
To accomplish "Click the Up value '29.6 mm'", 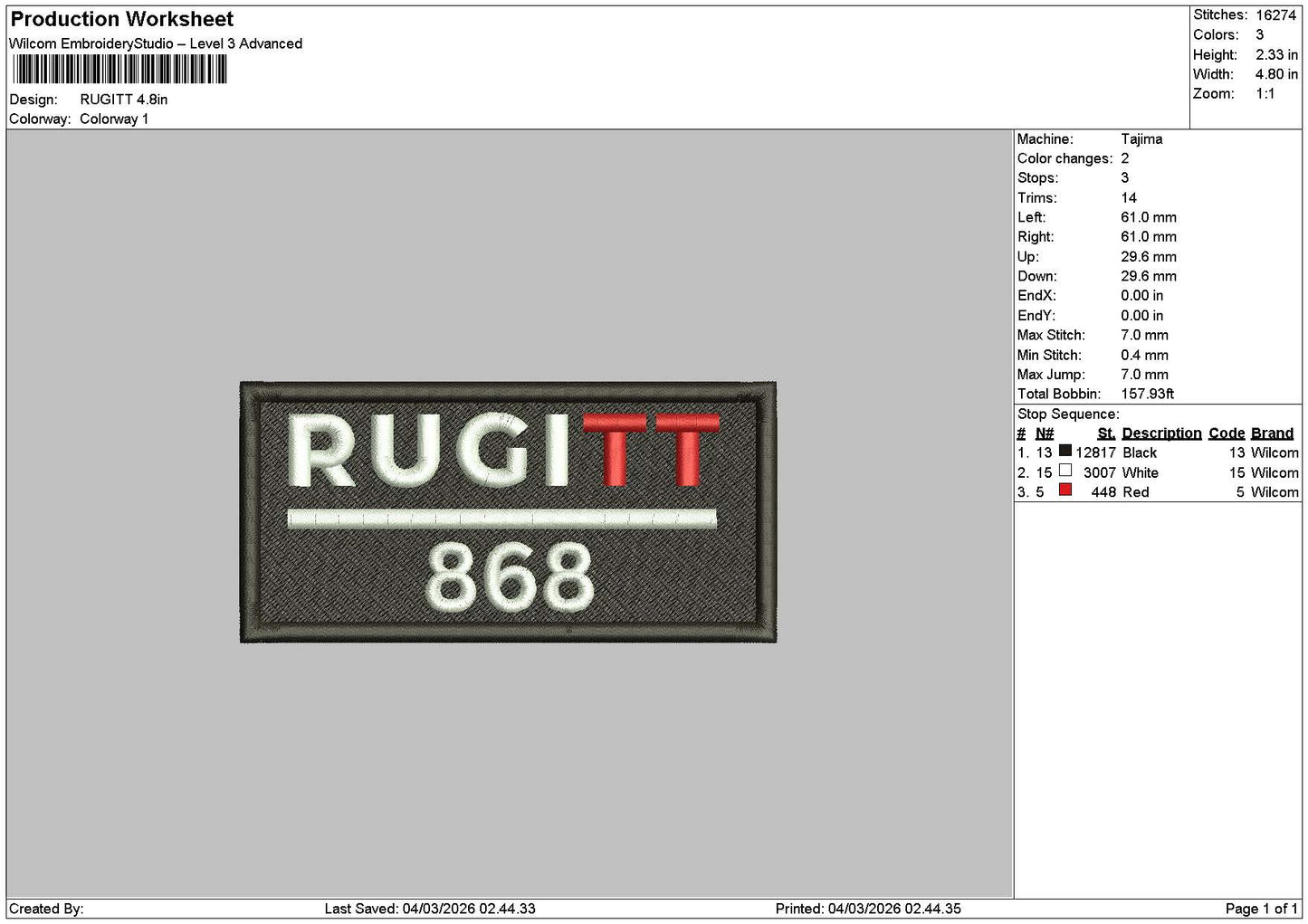I will (1149, 257).
